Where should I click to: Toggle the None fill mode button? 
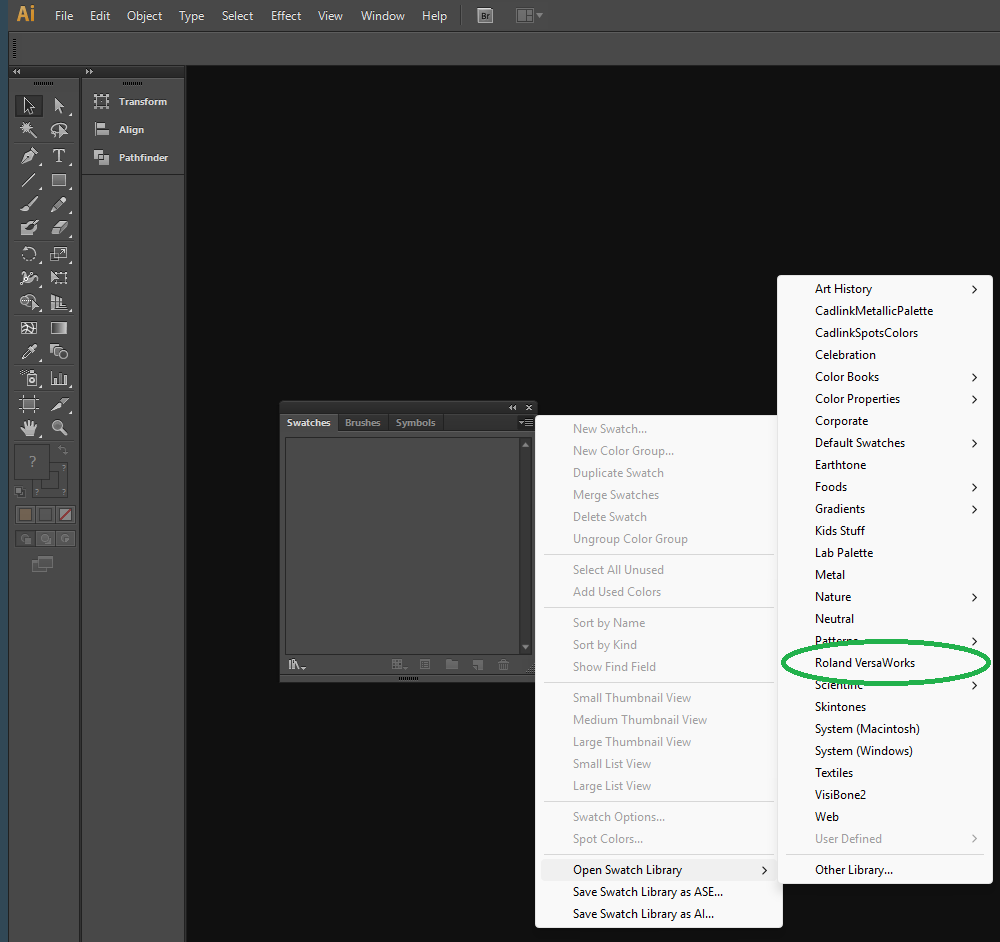pyautogui.click(x=65, y=514)
